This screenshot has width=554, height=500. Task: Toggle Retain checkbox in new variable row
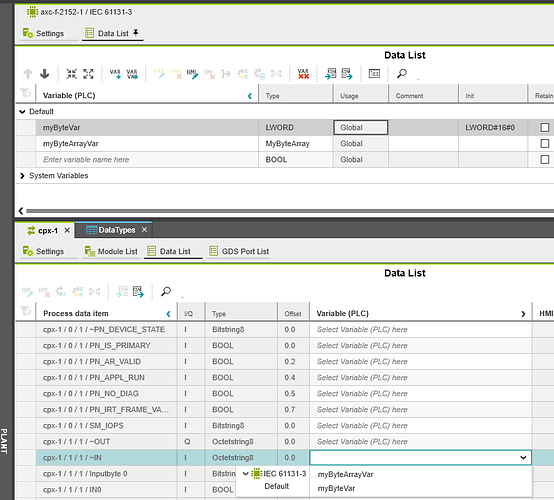tap(544, 160)
